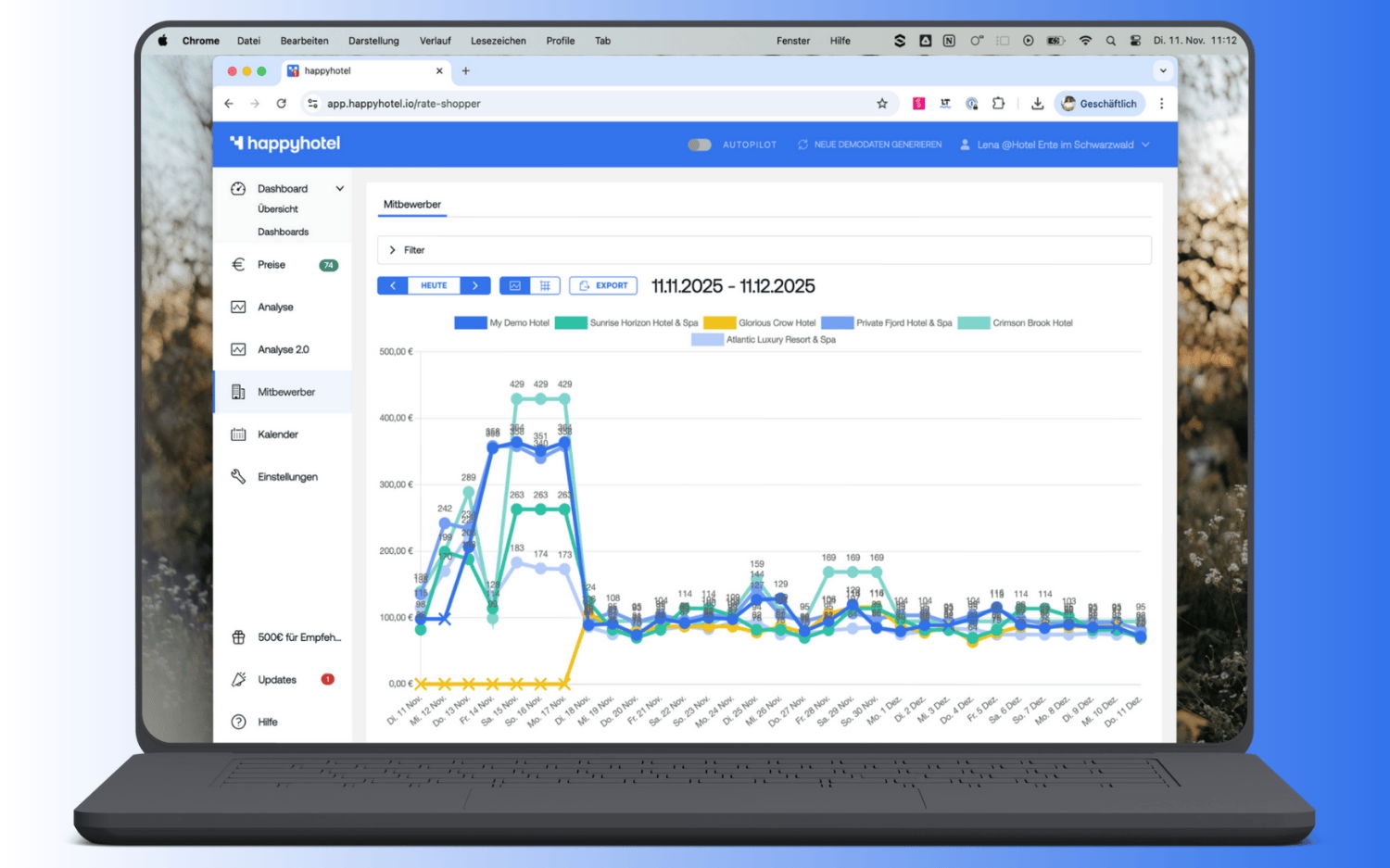
Task: Open the Preise section euro icon
Action: coord(238,265)
